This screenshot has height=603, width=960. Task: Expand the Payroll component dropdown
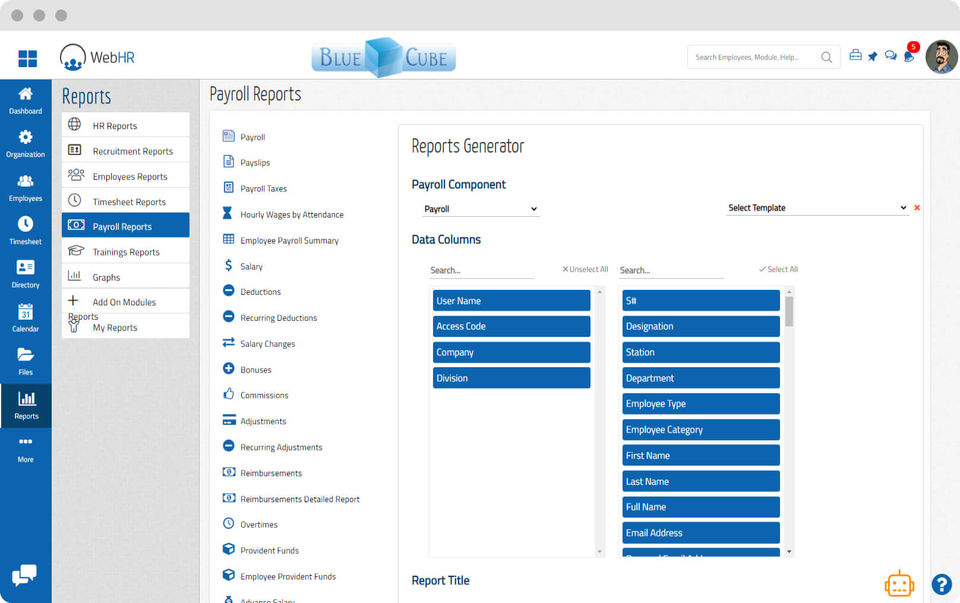[x=481, y=209]
